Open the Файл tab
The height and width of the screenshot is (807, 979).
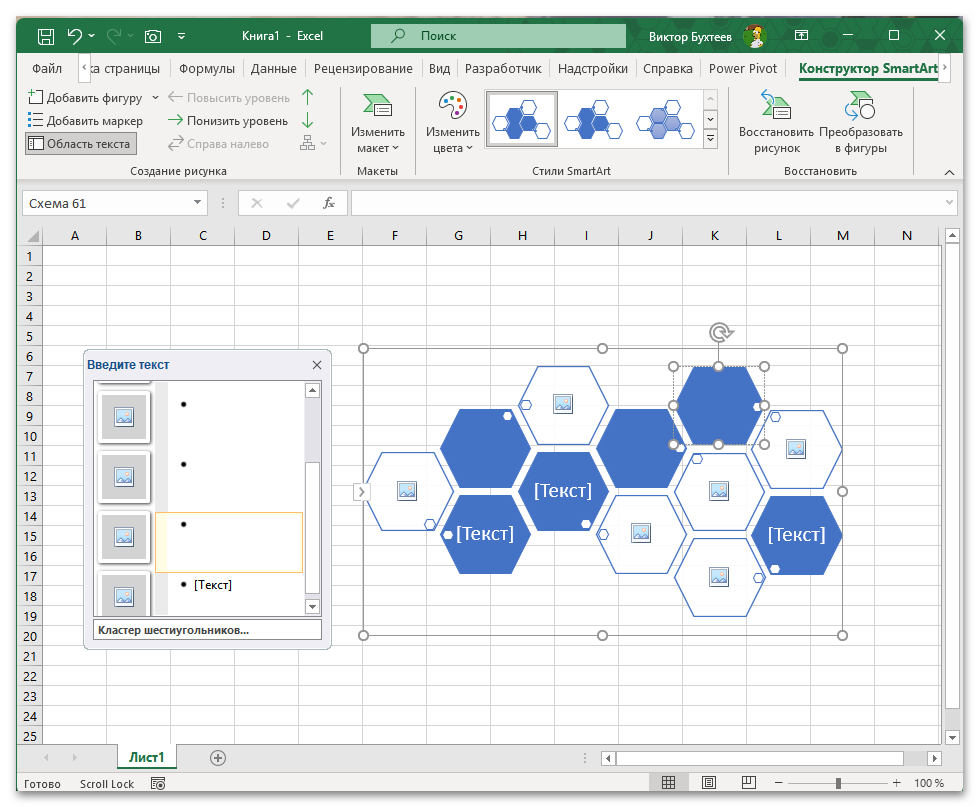pyautogui.click(x=47, y=69)
